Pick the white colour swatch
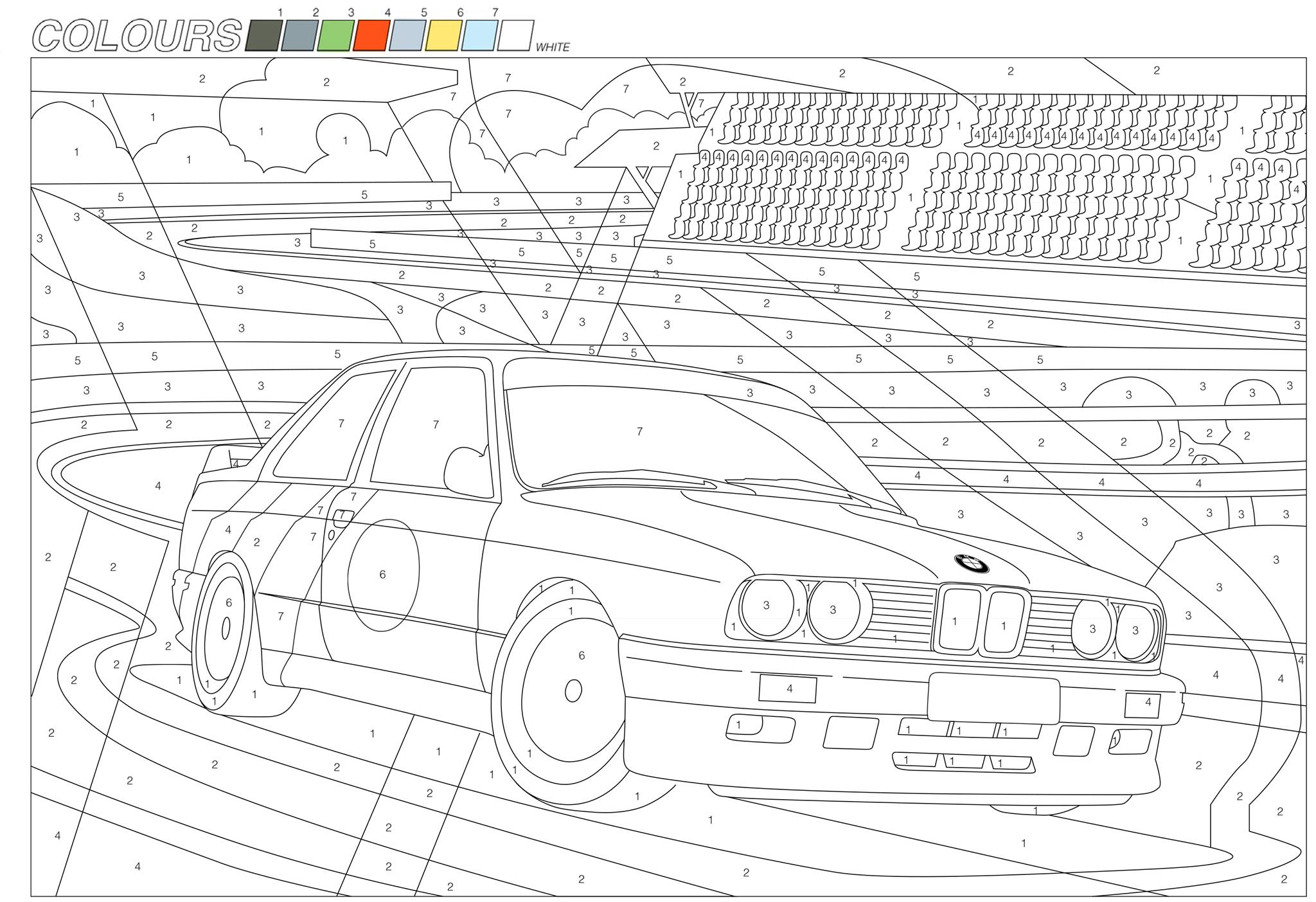This screenshot has height=902, width=1316. [x=515, y=35]
